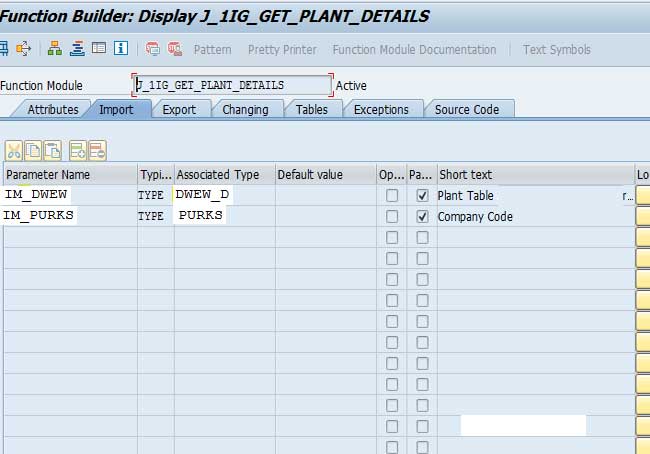Click the Text Symbols button
650x454 pixels.
coord(556,49)
